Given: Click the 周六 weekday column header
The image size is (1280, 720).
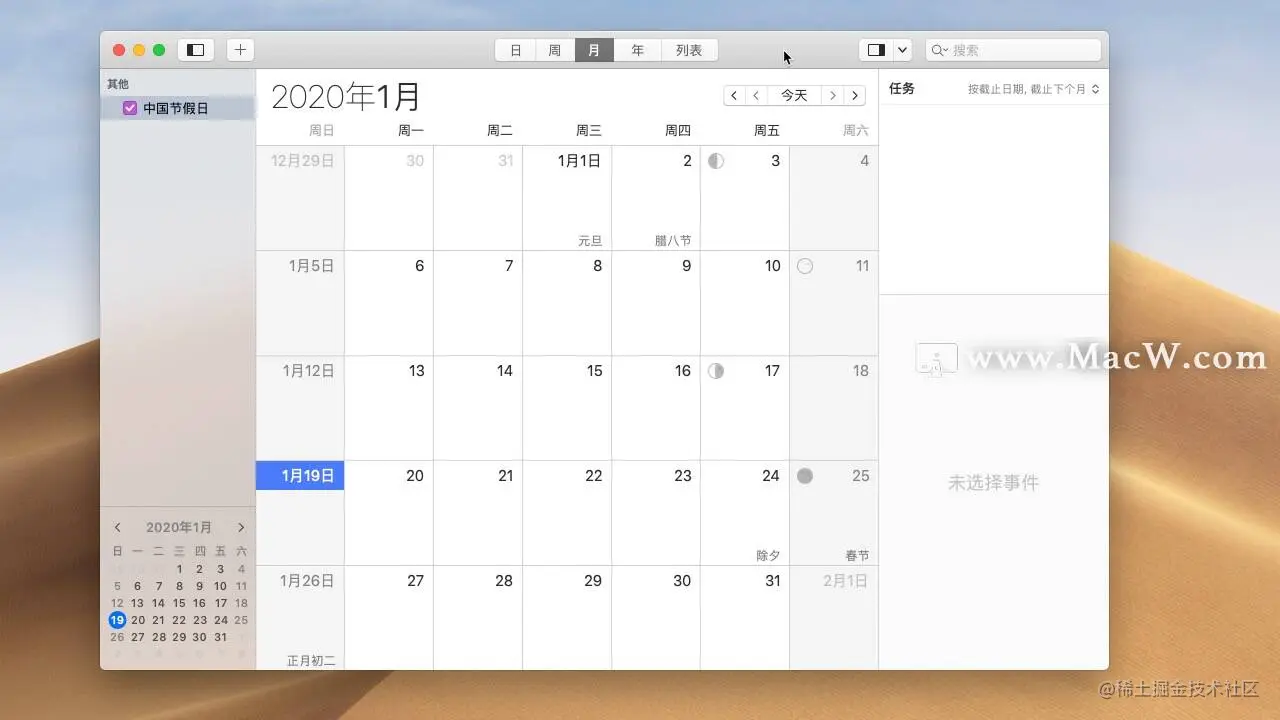Looking at the screenshot, I should [x=856, y=131].
